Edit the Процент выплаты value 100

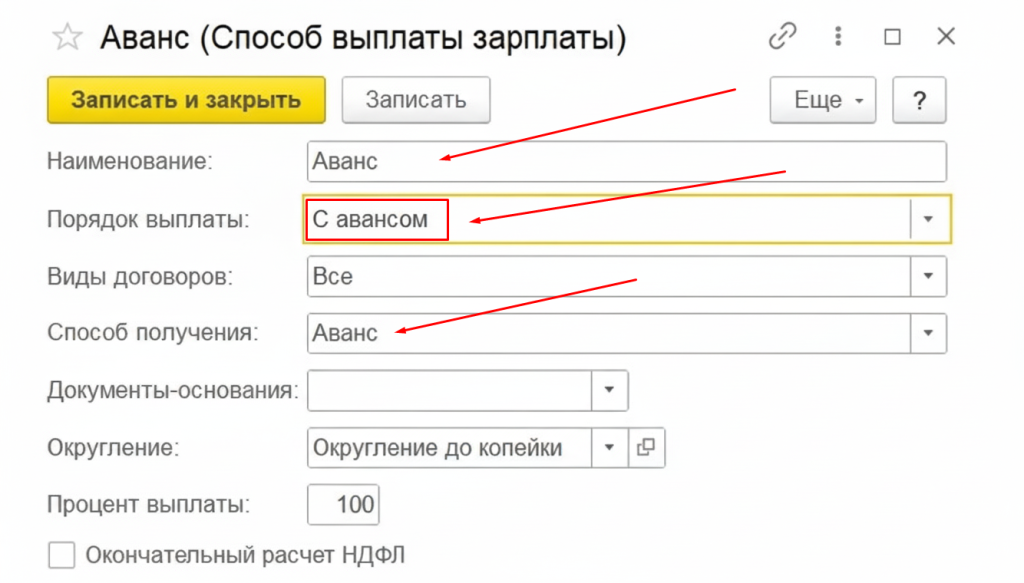click(x=344, y=505)
